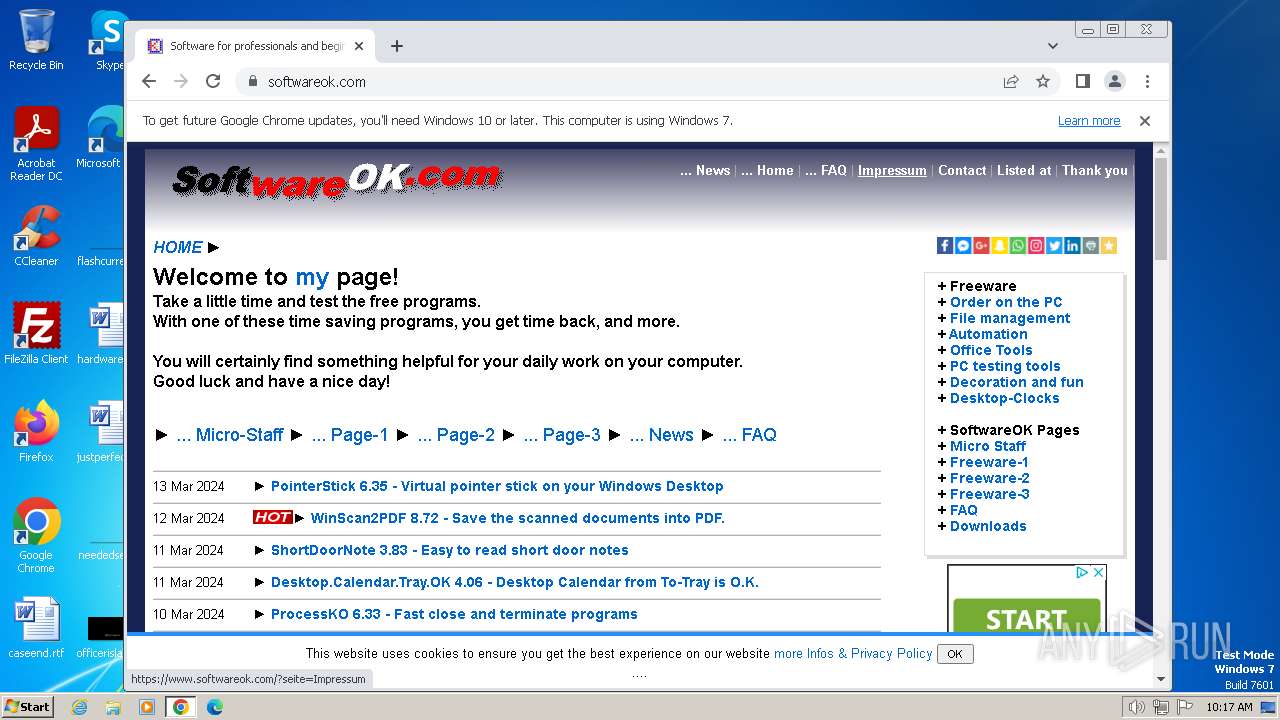Screen dimensions: 1280x720
Task: Expand File management sidebar category
Action: (x=1010, y=318)
